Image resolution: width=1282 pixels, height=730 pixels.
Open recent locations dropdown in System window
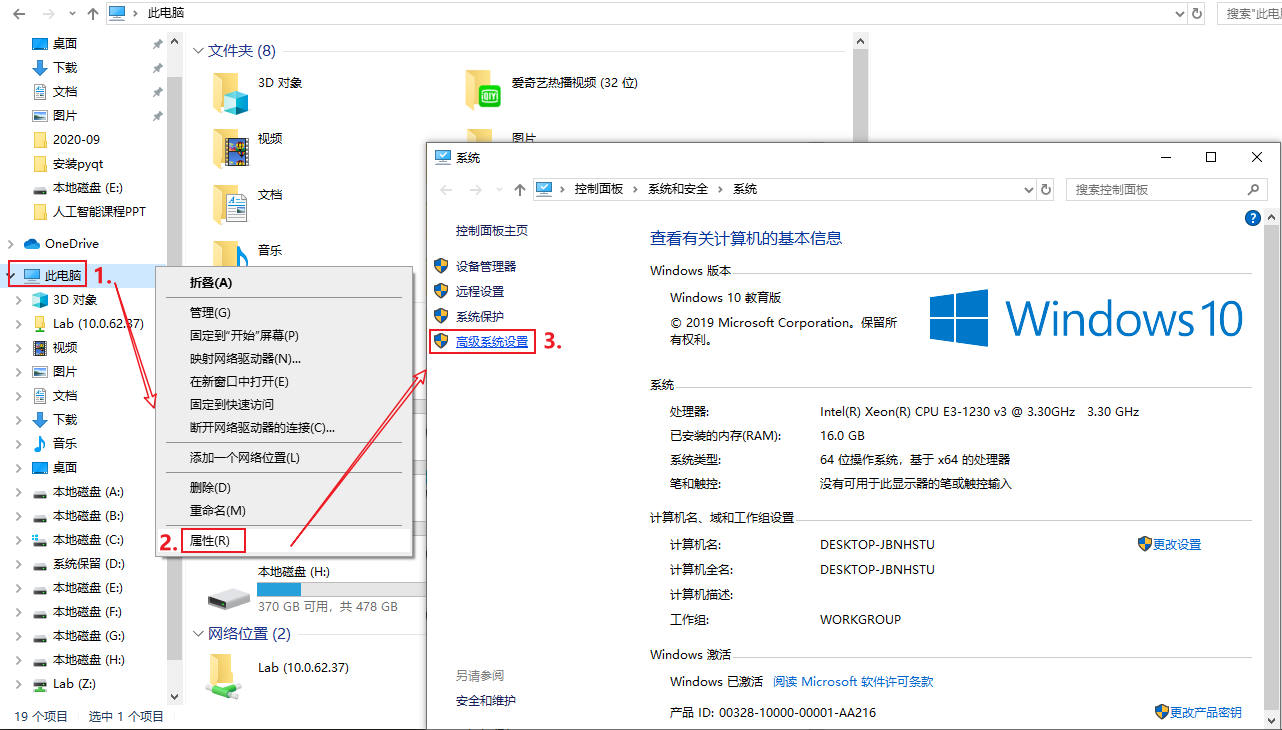click(498, 189)
